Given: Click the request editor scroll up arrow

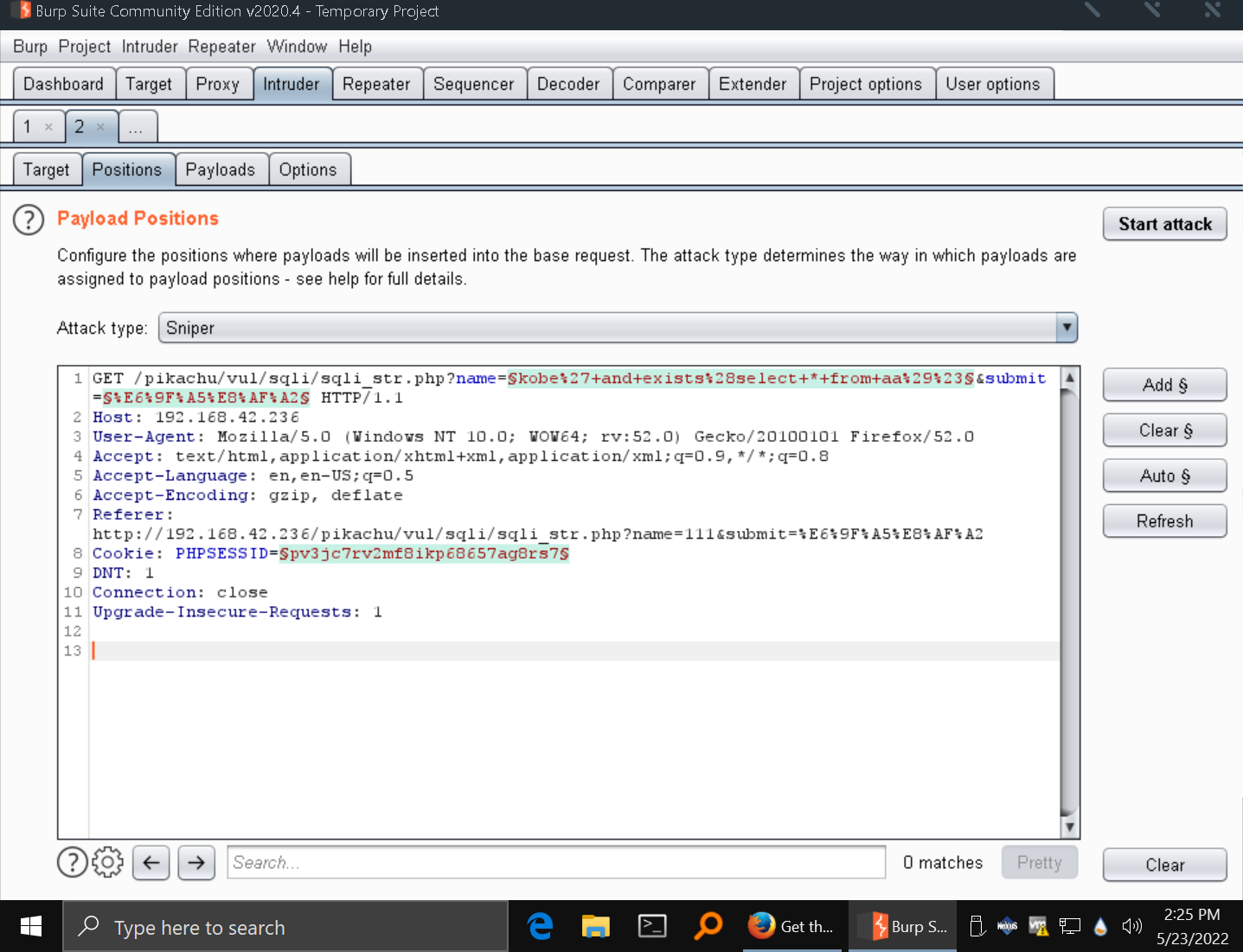Looking at the screenshot, I should click(1070, 378).
